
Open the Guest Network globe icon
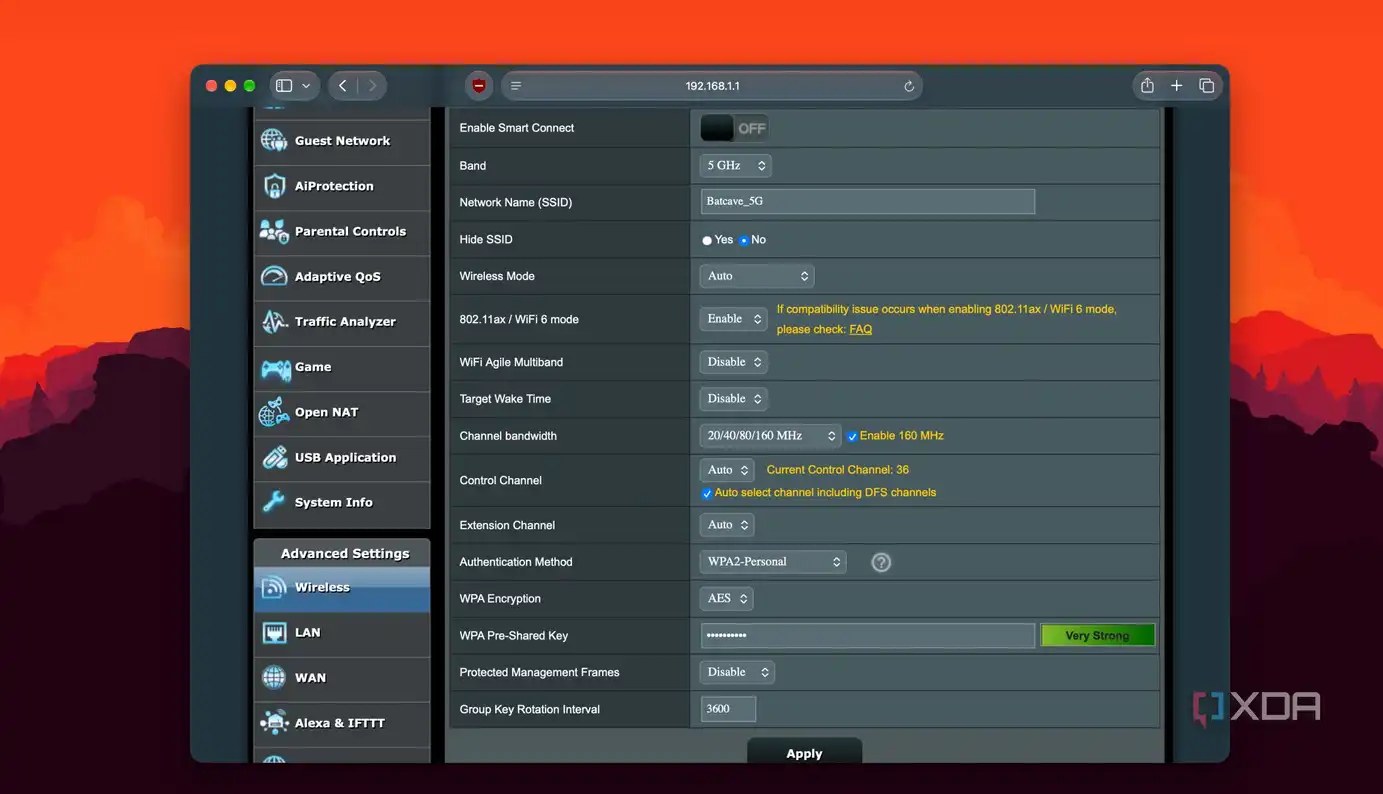(274, 140)
